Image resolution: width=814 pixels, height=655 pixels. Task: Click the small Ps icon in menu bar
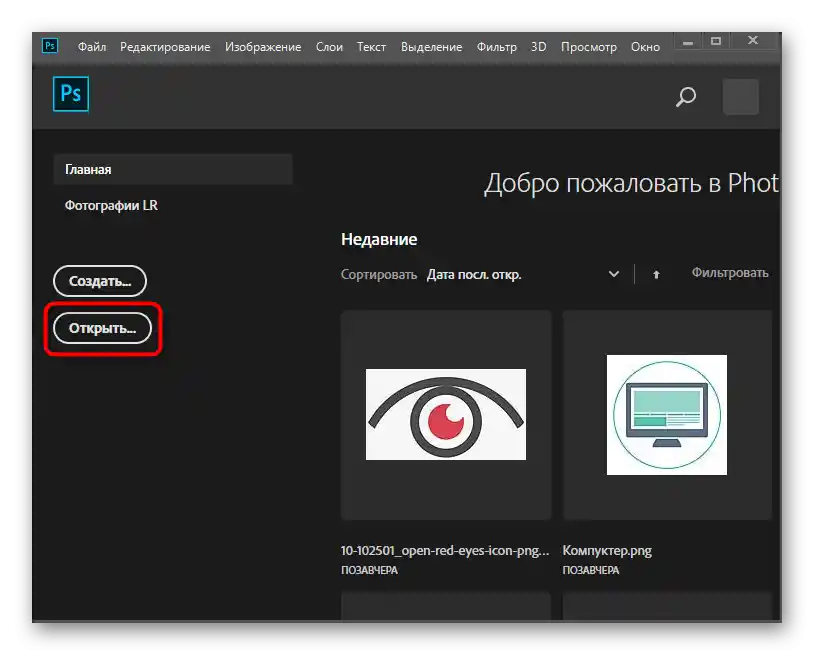(50, 46)
